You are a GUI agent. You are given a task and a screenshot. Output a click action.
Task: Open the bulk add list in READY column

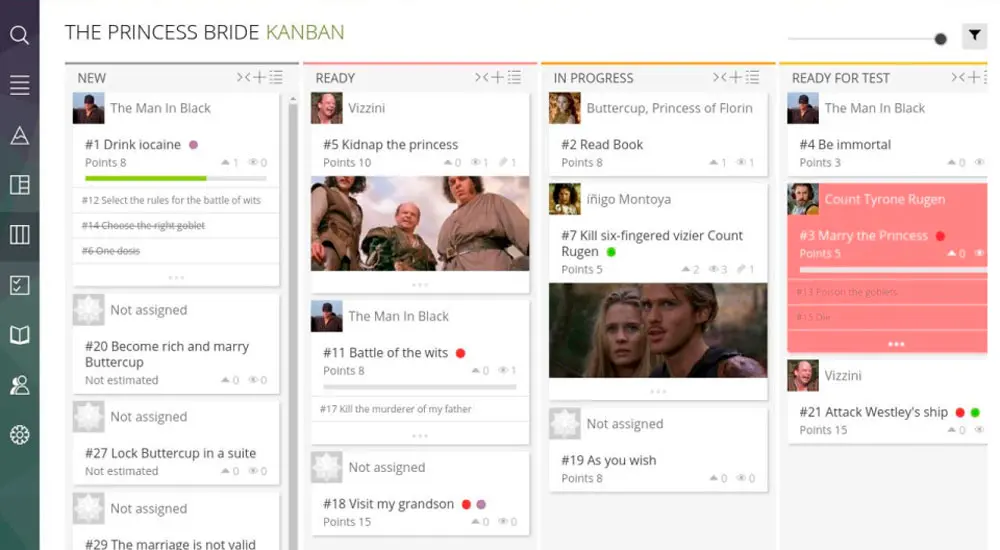pyautogui.click(x=514, y=78)
